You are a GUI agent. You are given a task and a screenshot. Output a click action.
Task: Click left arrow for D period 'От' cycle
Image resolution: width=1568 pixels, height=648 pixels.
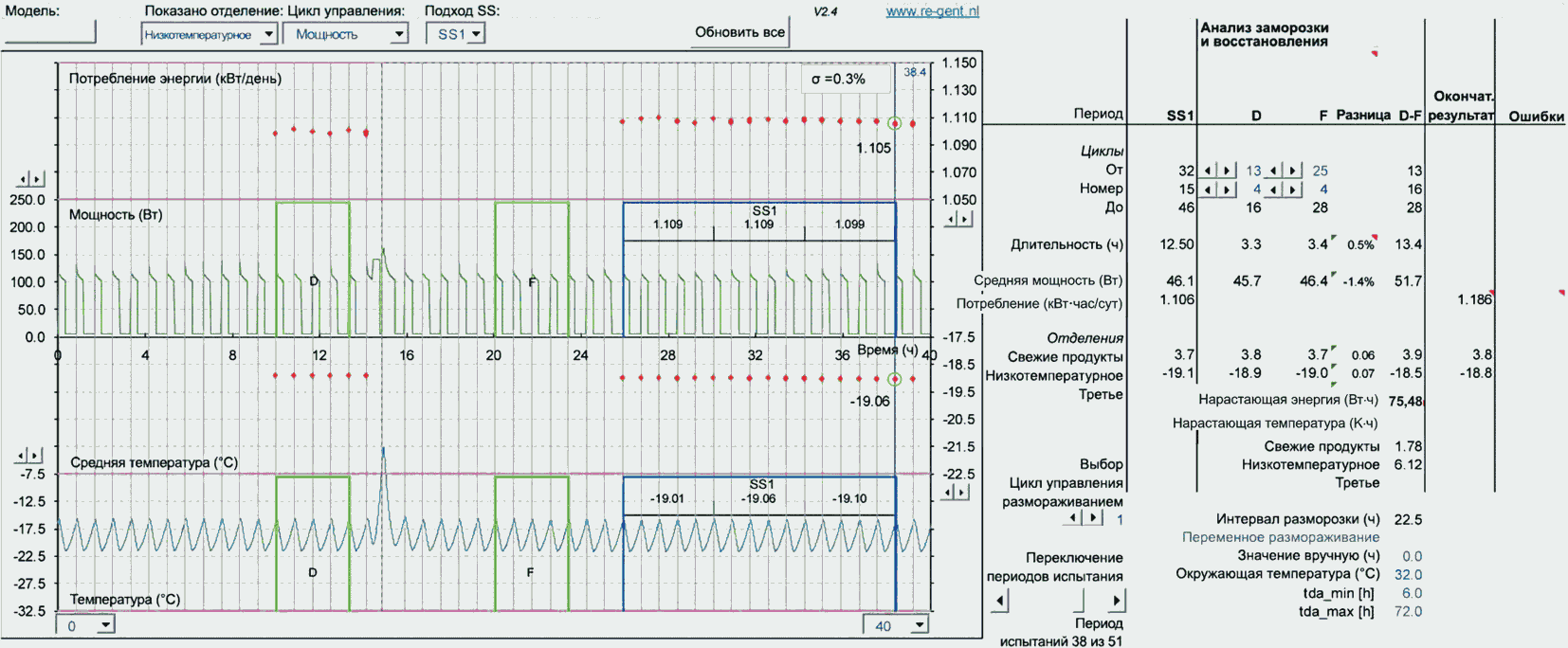click(1208, 171)
